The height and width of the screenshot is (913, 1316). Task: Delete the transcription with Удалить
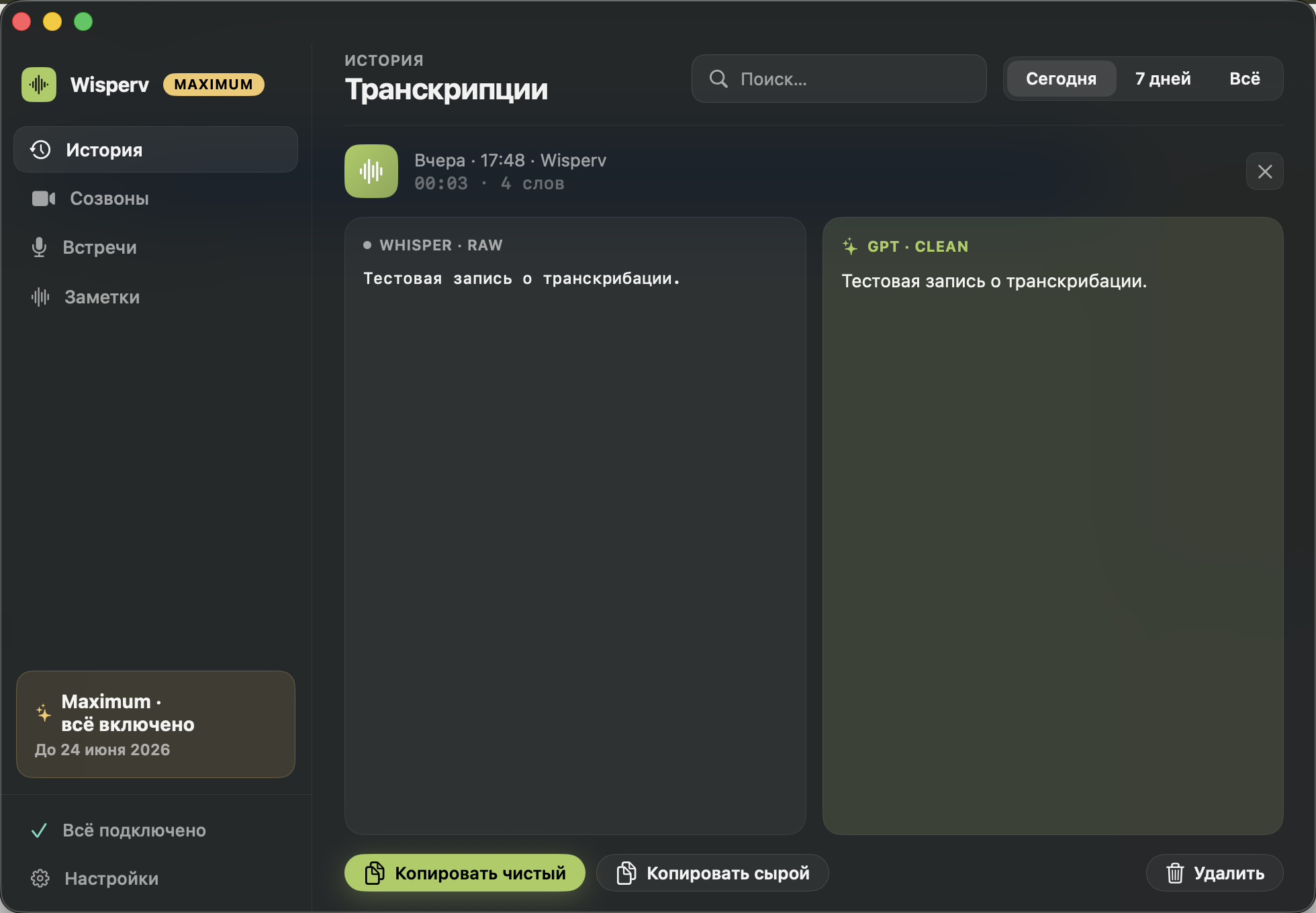click(1215, 873)
